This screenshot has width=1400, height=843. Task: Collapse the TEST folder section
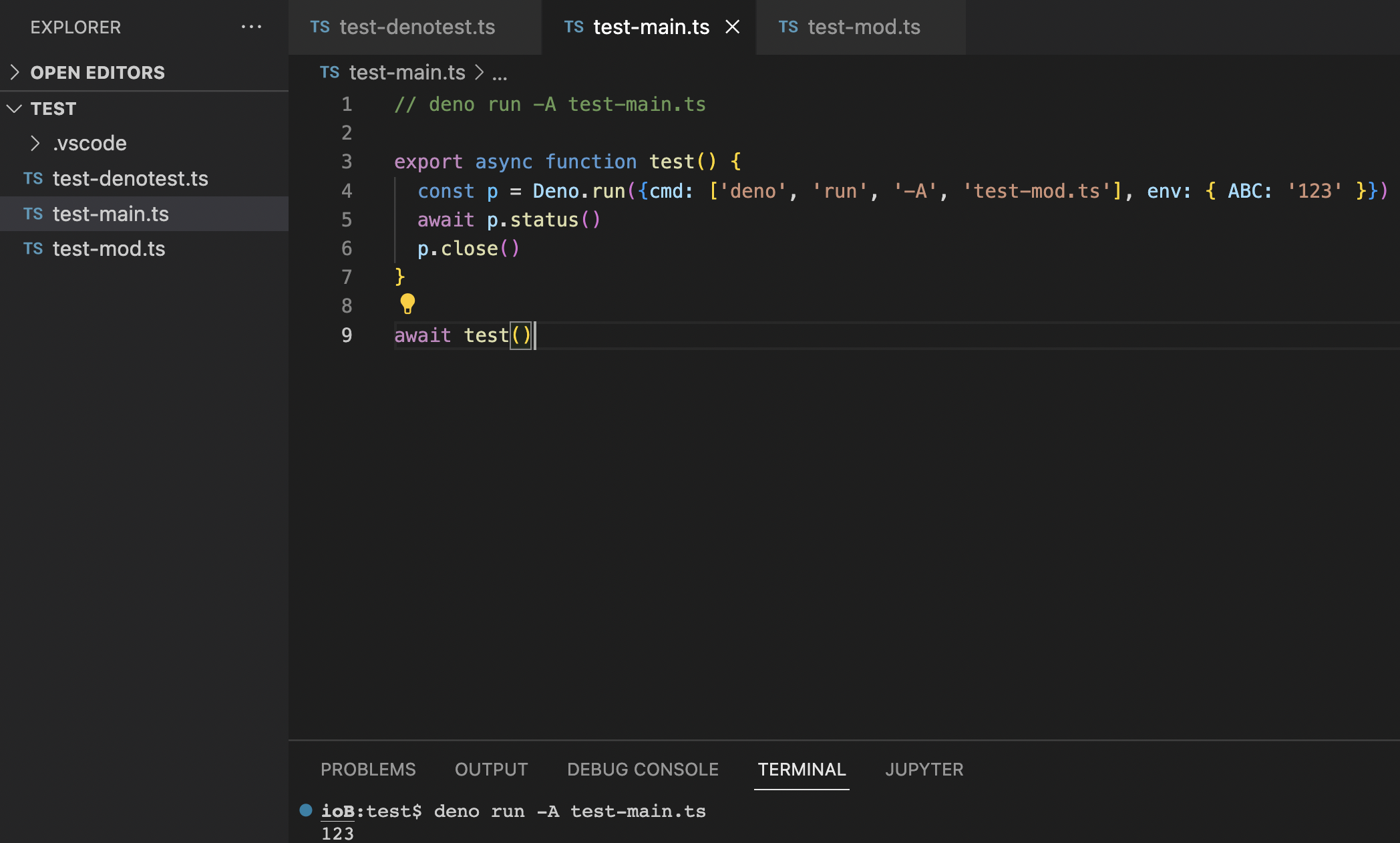point(15,108)
